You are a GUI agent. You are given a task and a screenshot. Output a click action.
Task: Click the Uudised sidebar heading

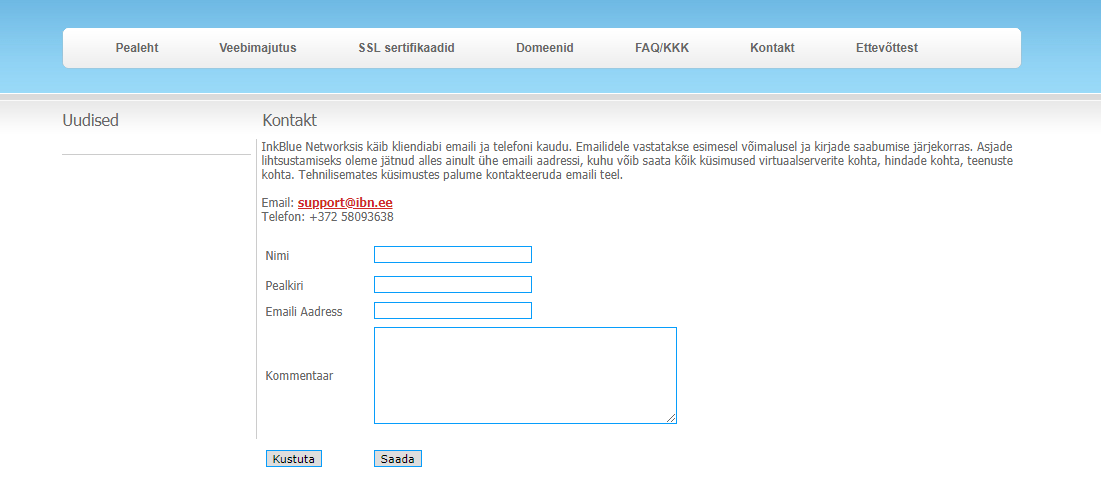click(91, 120)
